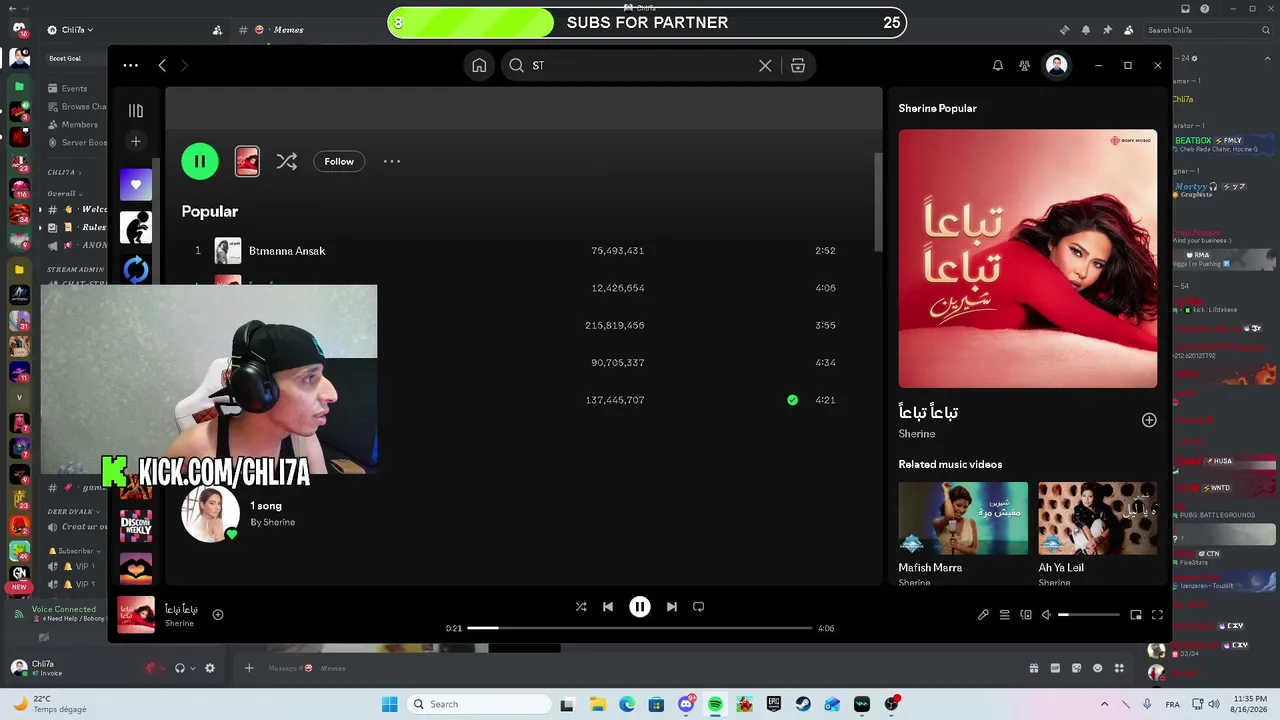Open the Discord emoji picker
Viewport: 1280px width, 720px height.
1097,668
